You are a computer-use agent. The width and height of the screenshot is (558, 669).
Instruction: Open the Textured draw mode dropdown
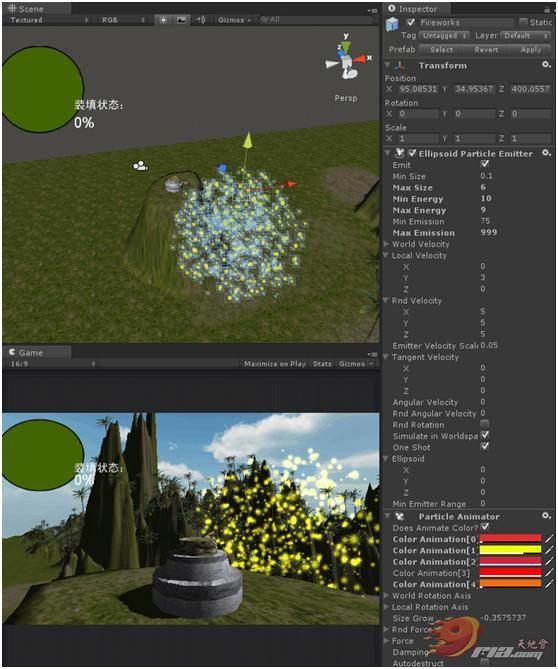pyautogui.click(x=49, y=20)
